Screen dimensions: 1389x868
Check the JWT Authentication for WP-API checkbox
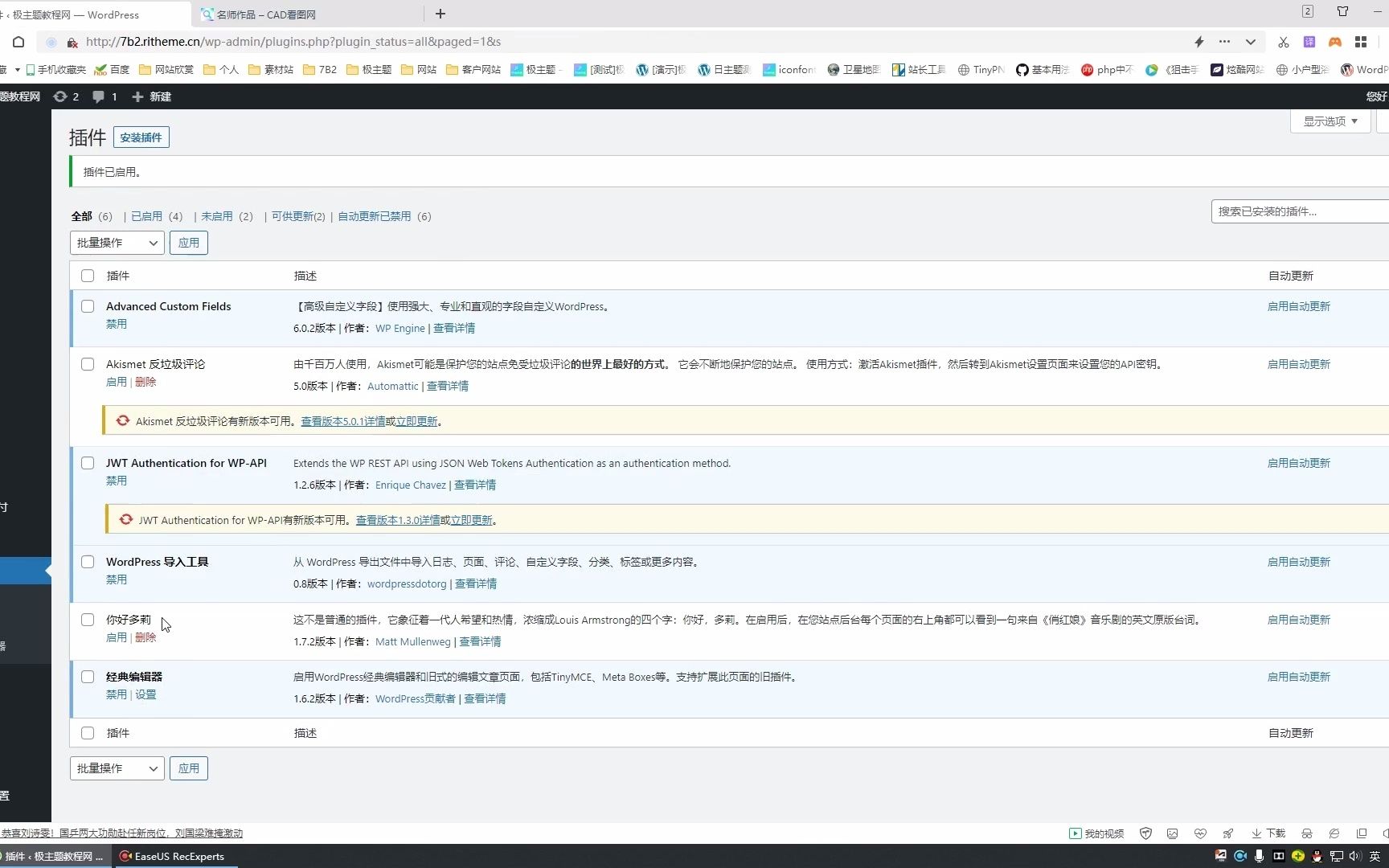(88, 463)
